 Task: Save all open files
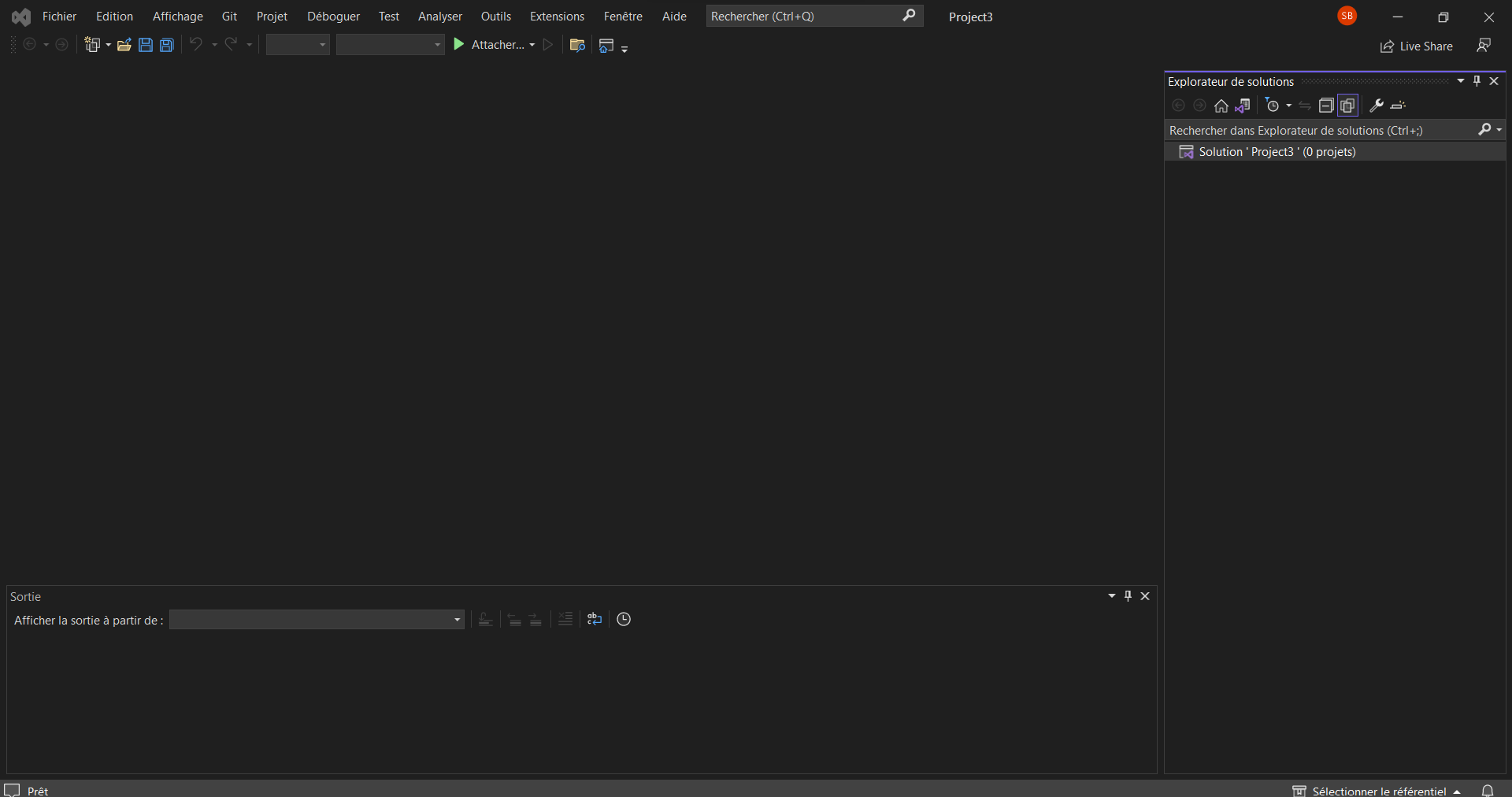(166, 45)
